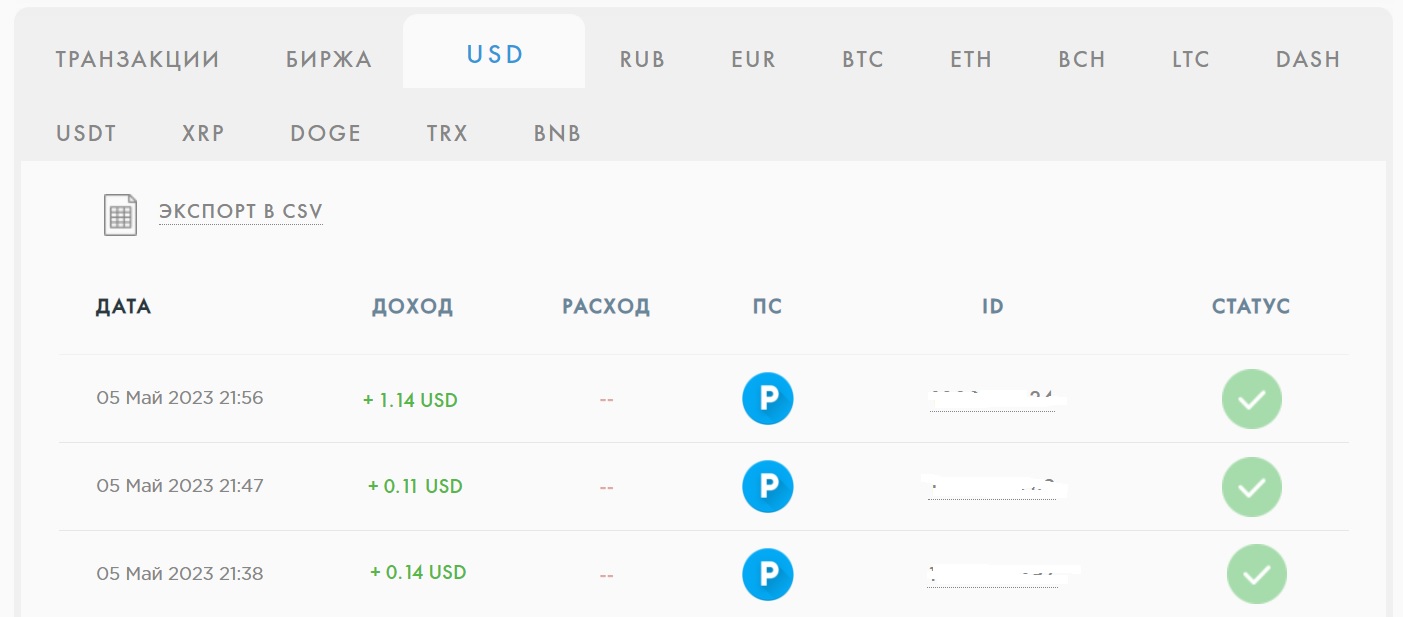This screenshot has width=1403, height=617.
Task: Click the Payeer icon for 0.14 USD row
Action: click(767, 575)
